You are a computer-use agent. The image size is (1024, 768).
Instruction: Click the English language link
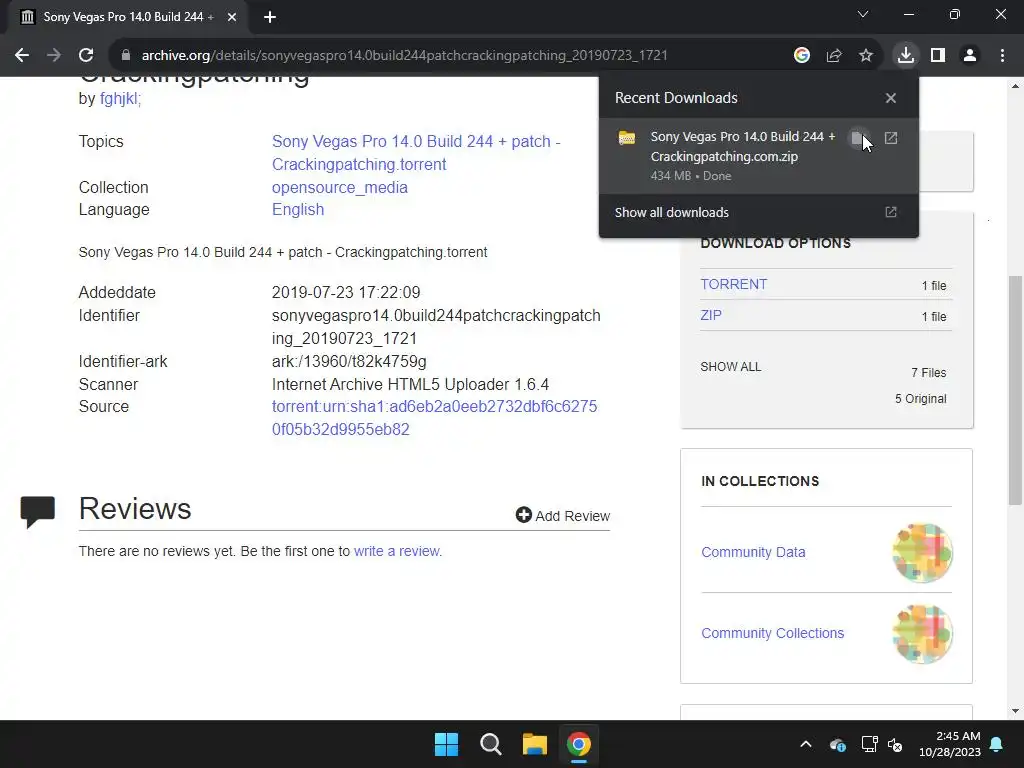(298, 210)
